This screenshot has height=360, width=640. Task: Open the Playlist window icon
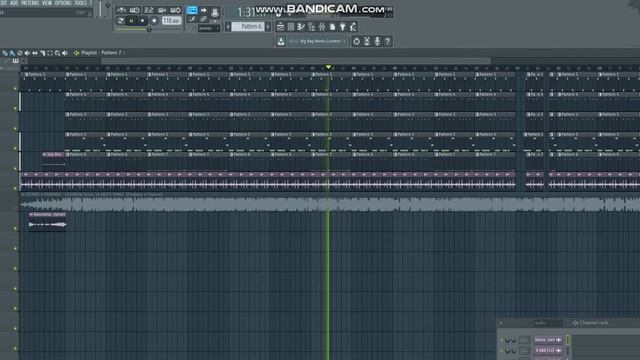(x=280, y=27)
